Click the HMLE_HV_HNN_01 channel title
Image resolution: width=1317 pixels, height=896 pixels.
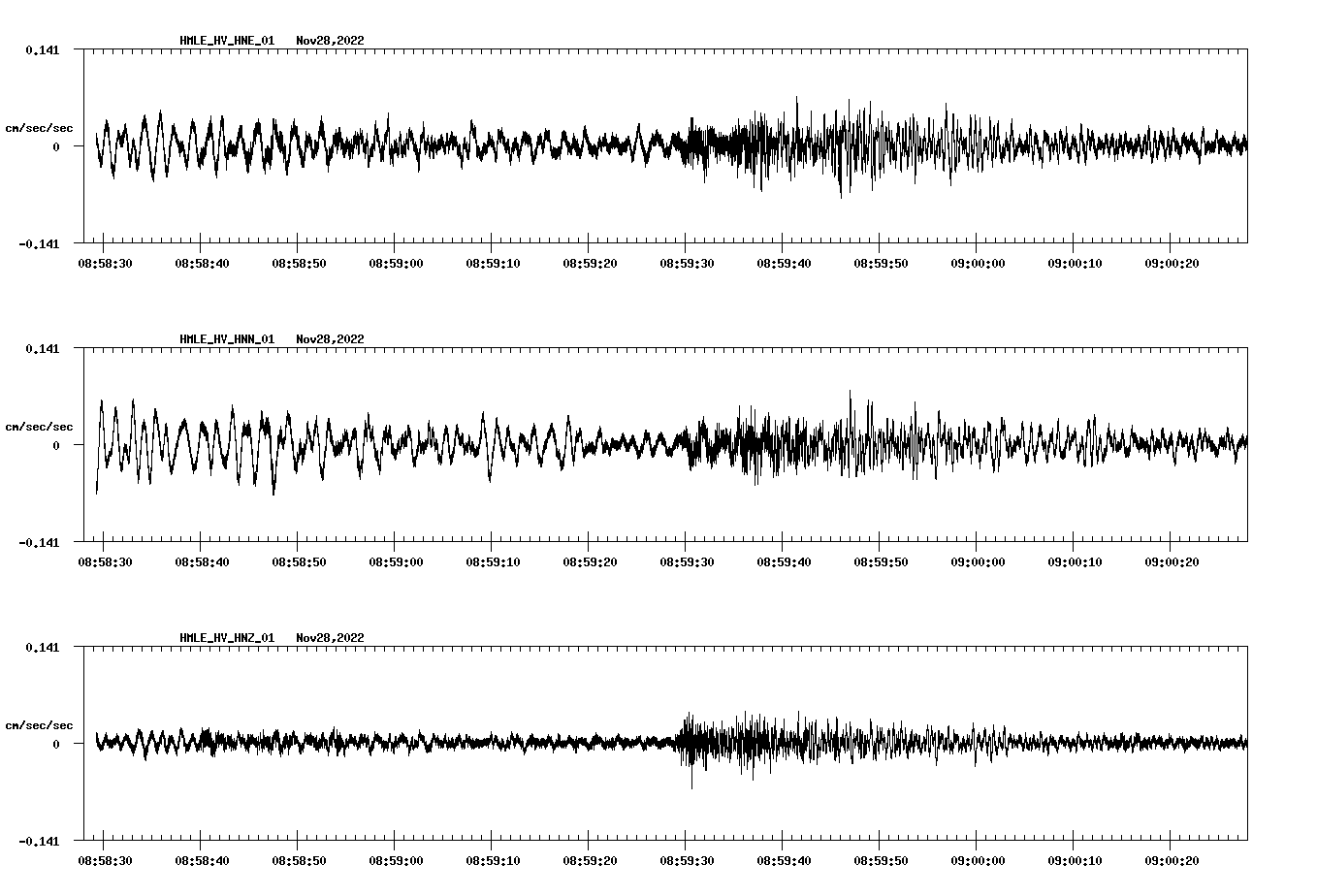[227, 339]
